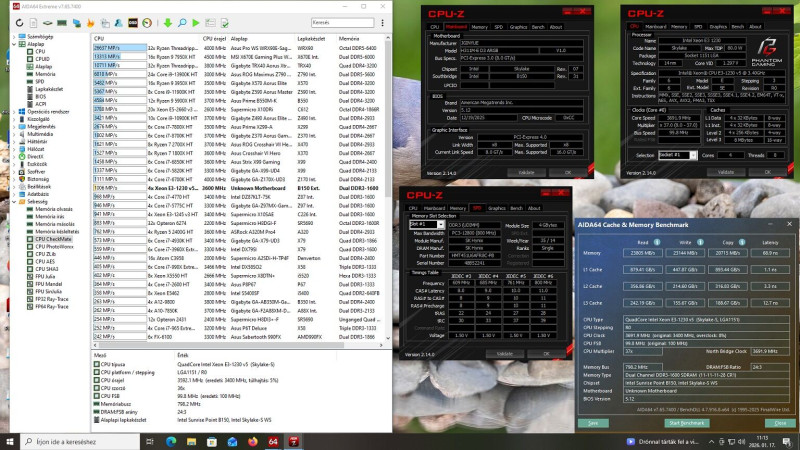Open the gauge SensorPanel toolbar icon
The image size is (800, 450).
click(x=147, y=23)
